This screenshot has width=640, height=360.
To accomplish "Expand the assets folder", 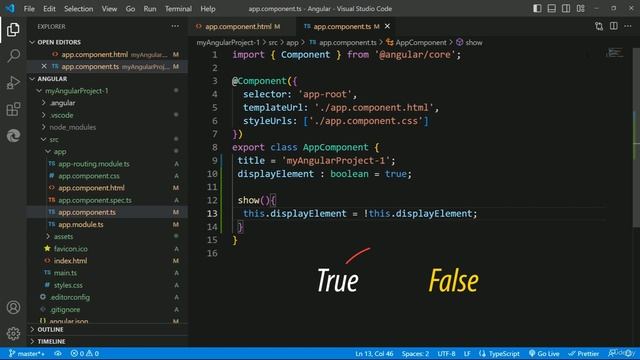I will 63,236.
